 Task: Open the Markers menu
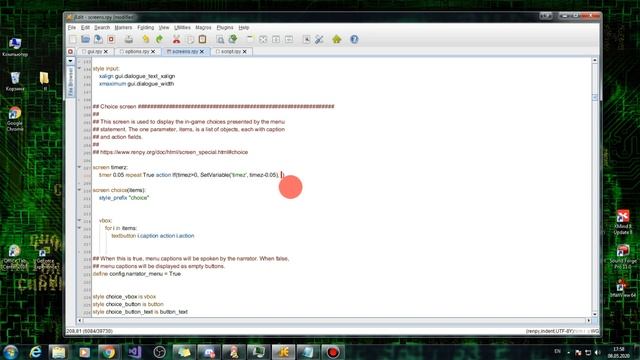[123, 27]
